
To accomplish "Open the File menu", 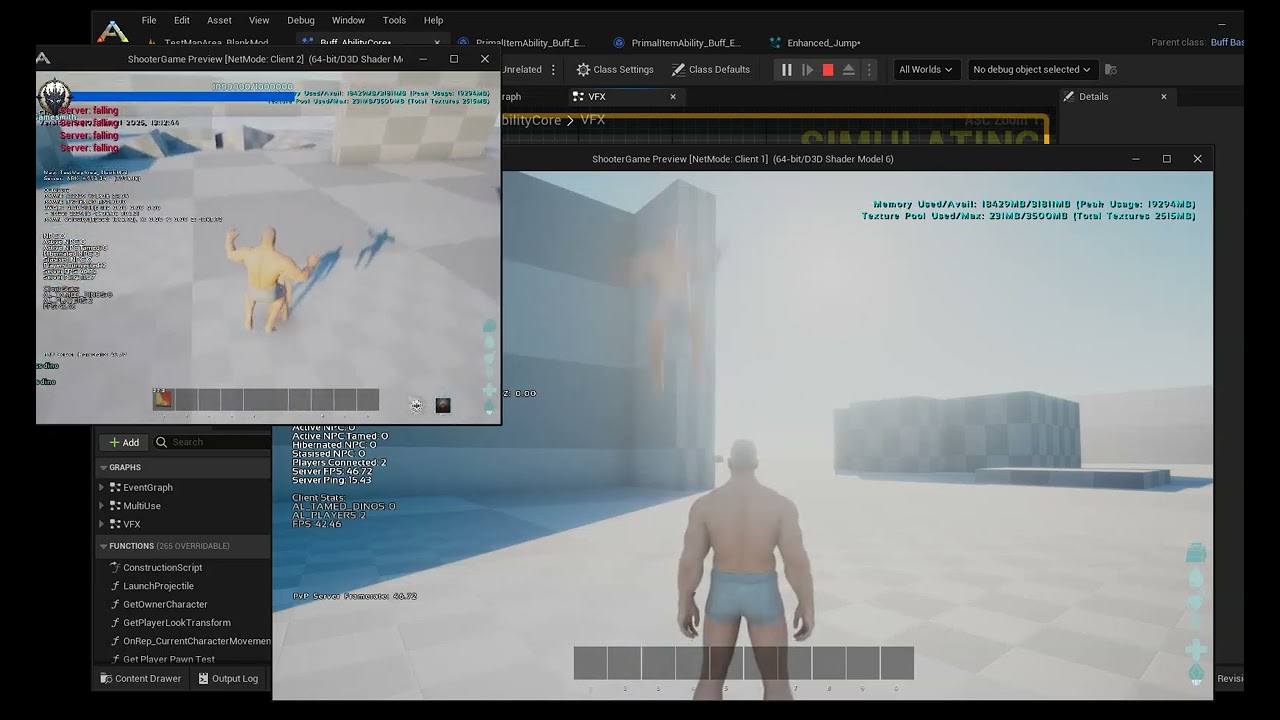I will coord(149,20).
